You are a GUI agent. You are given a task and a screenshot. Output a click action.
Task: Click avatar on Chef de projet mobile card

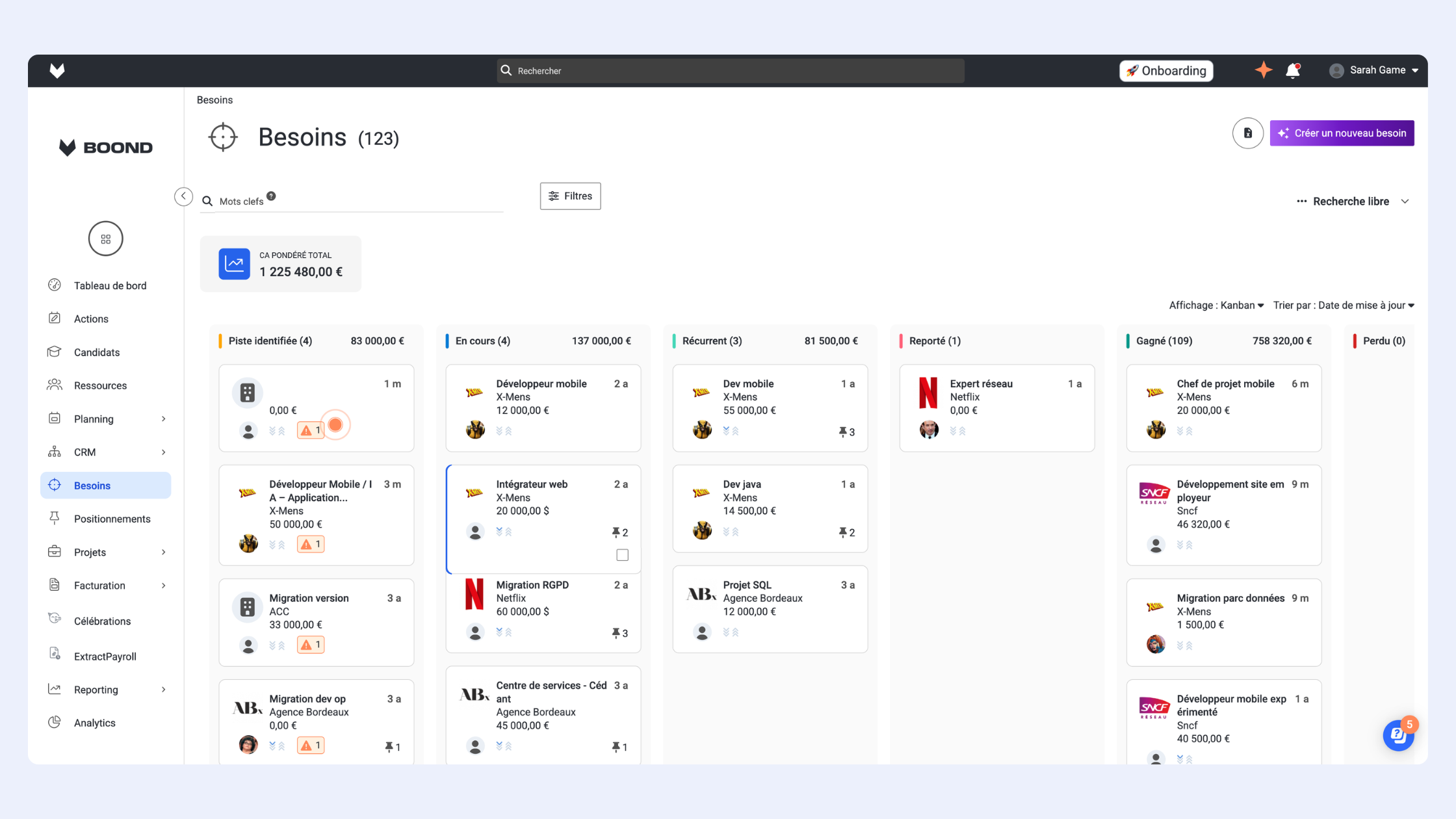(1156, 430)
